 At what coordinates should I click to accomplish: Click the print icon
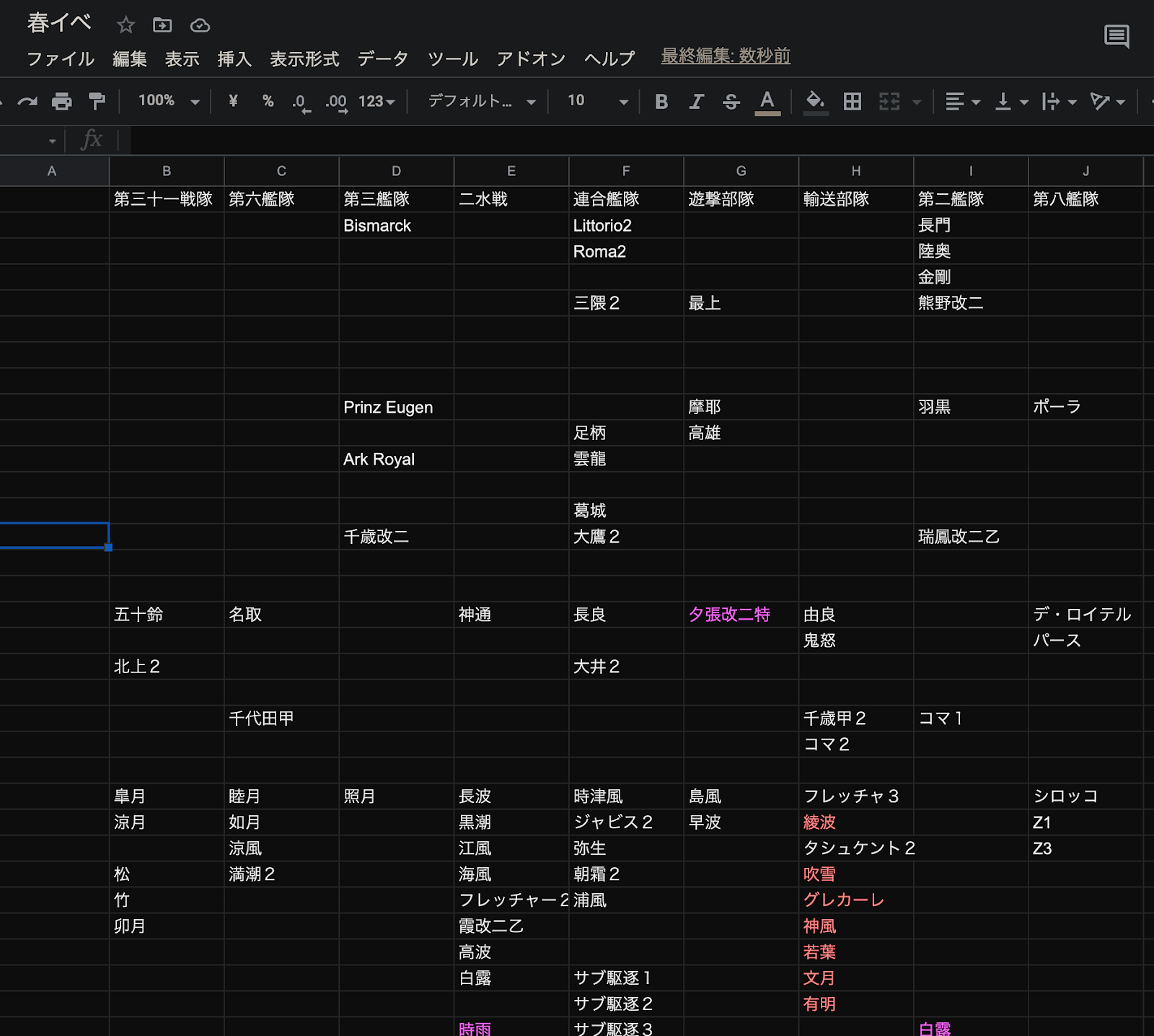coord(62,101)
